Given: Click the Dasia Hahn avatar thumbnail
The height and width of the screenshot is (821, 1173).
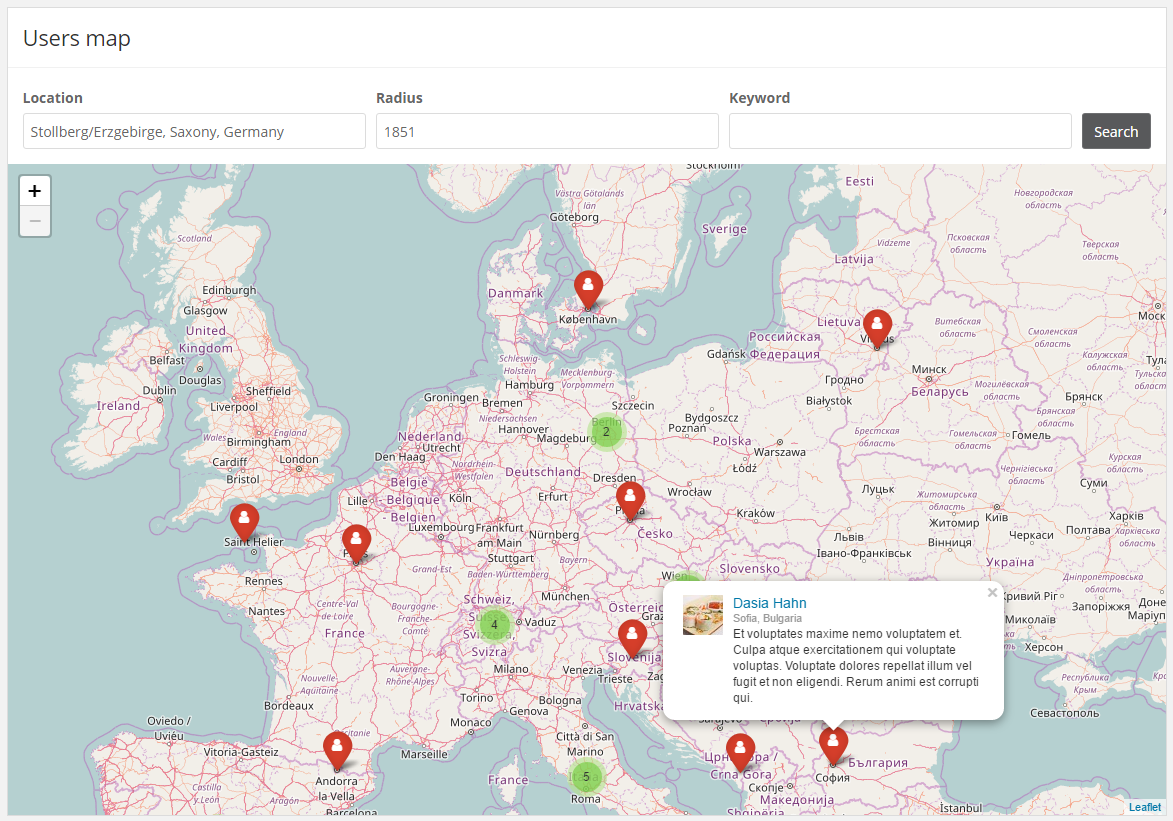Looking at the screenshot, I should point(702,615).
